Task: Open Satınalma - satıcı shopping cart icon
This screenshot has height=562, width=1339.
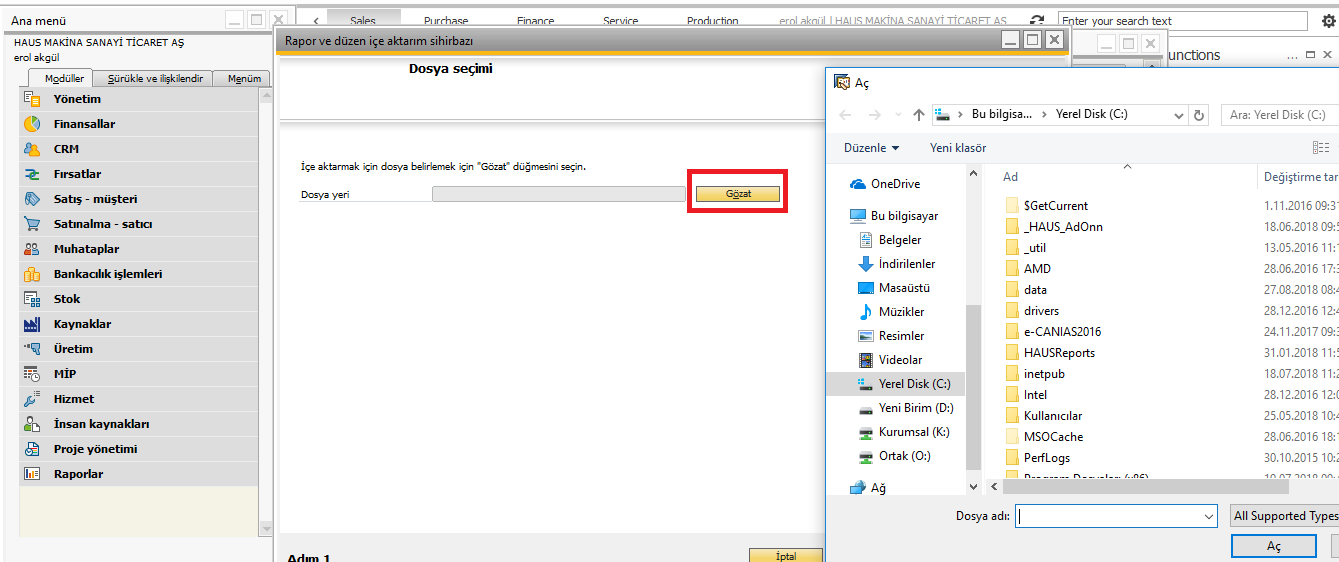Action: [x=32, y=224]
